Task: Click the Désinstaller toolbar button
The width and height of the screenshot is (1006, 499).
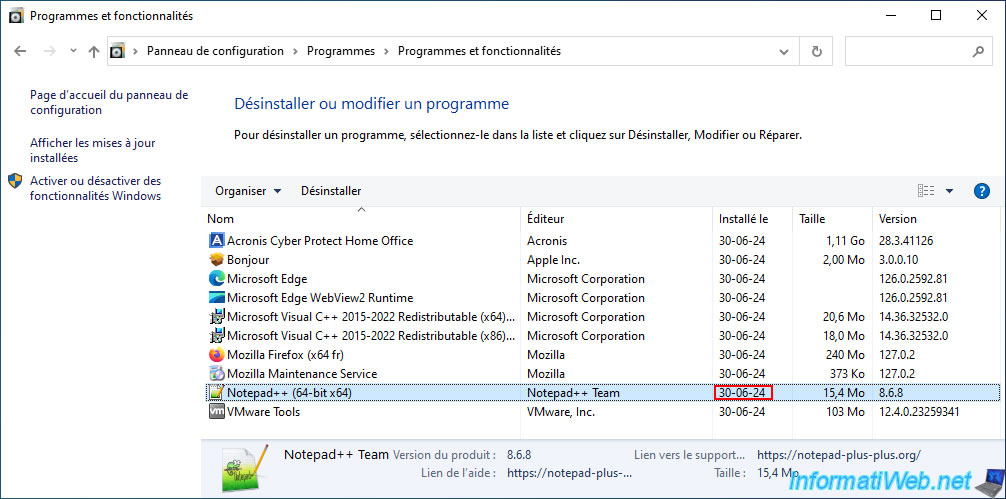Action: tap(331, 190)
